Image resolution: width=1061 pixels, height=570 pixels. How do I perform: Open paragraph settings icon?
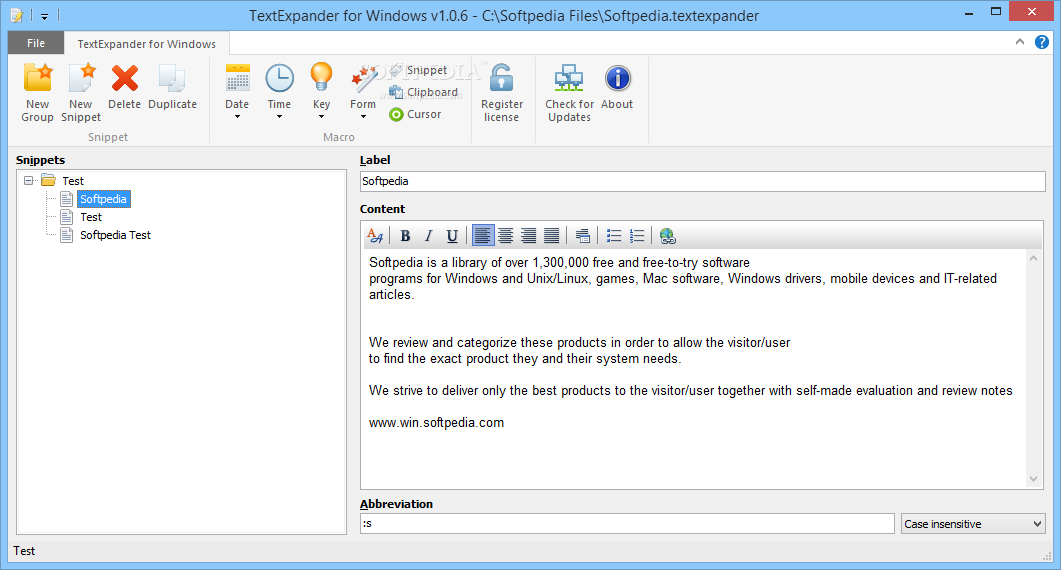(582, 236)
